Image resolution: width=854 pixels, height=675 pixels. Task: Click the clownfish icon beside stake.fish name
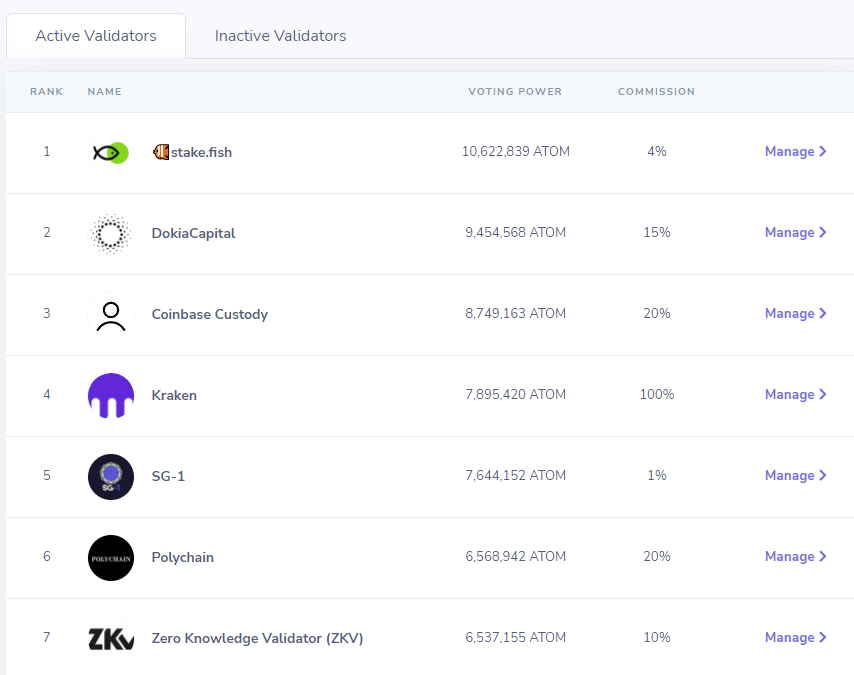[160, 152]
